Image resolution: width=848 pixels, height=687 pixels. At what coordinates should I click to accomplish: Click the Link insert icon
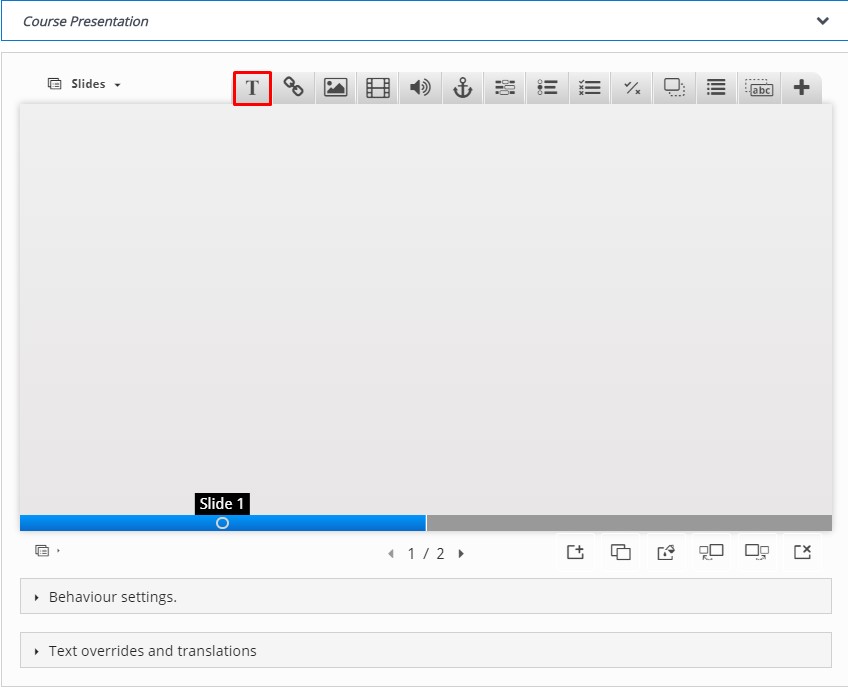coord(294,88)
